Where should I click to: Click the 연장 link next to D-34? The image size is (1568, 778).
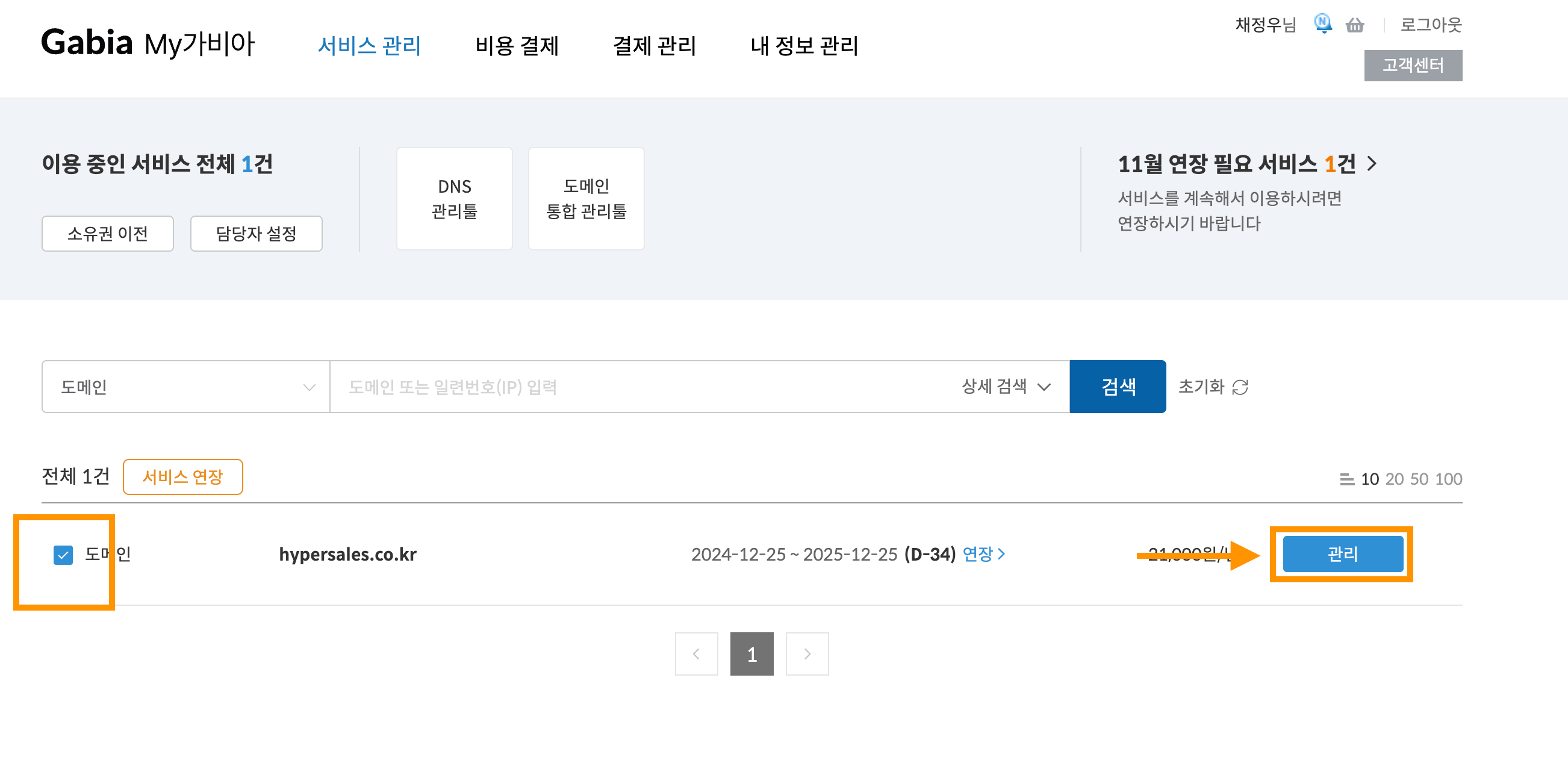pyautogui.click(x=983, y=554)
